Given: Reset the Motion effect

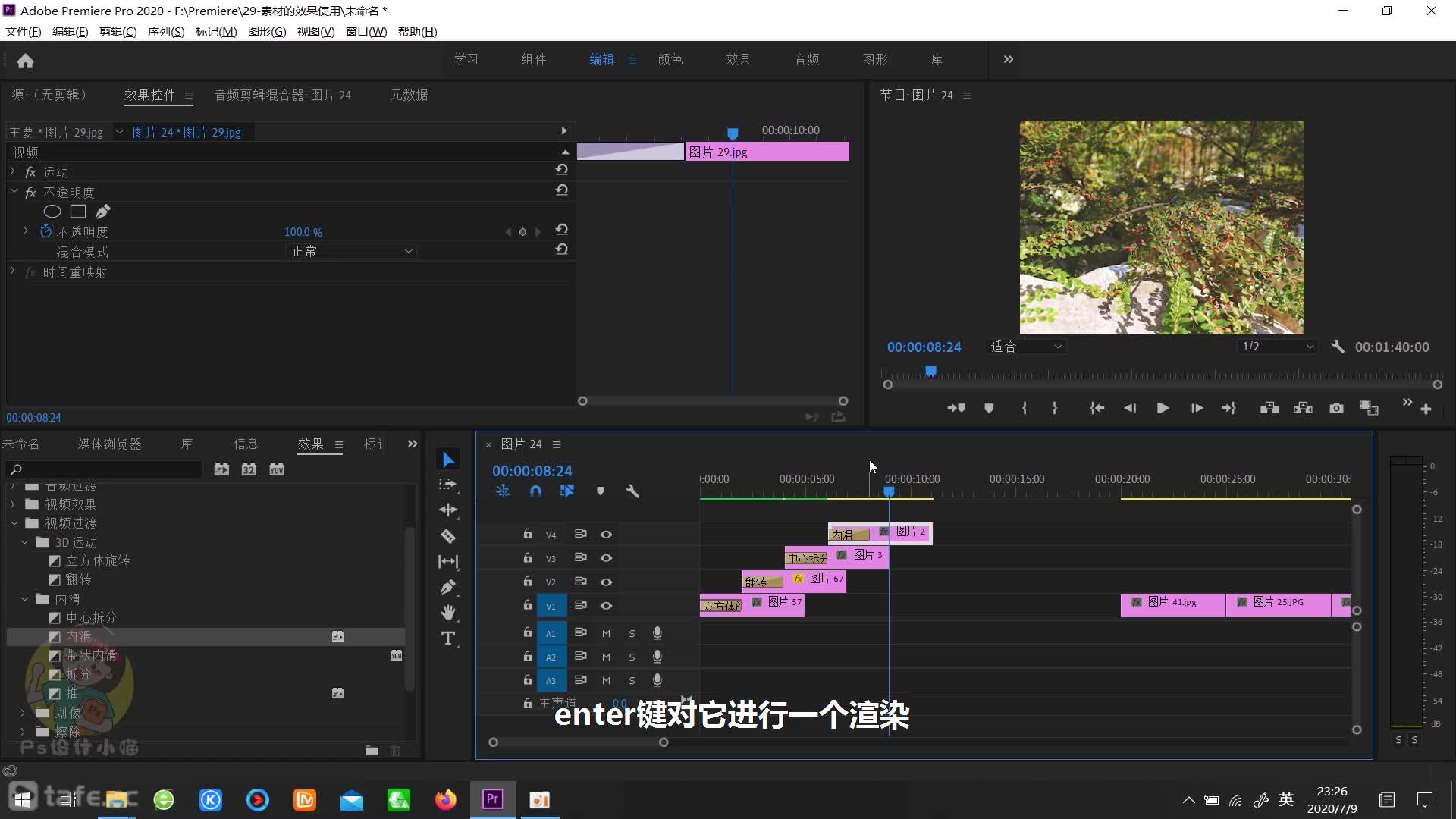Looking at the screenshot, I should coord(561,171).
